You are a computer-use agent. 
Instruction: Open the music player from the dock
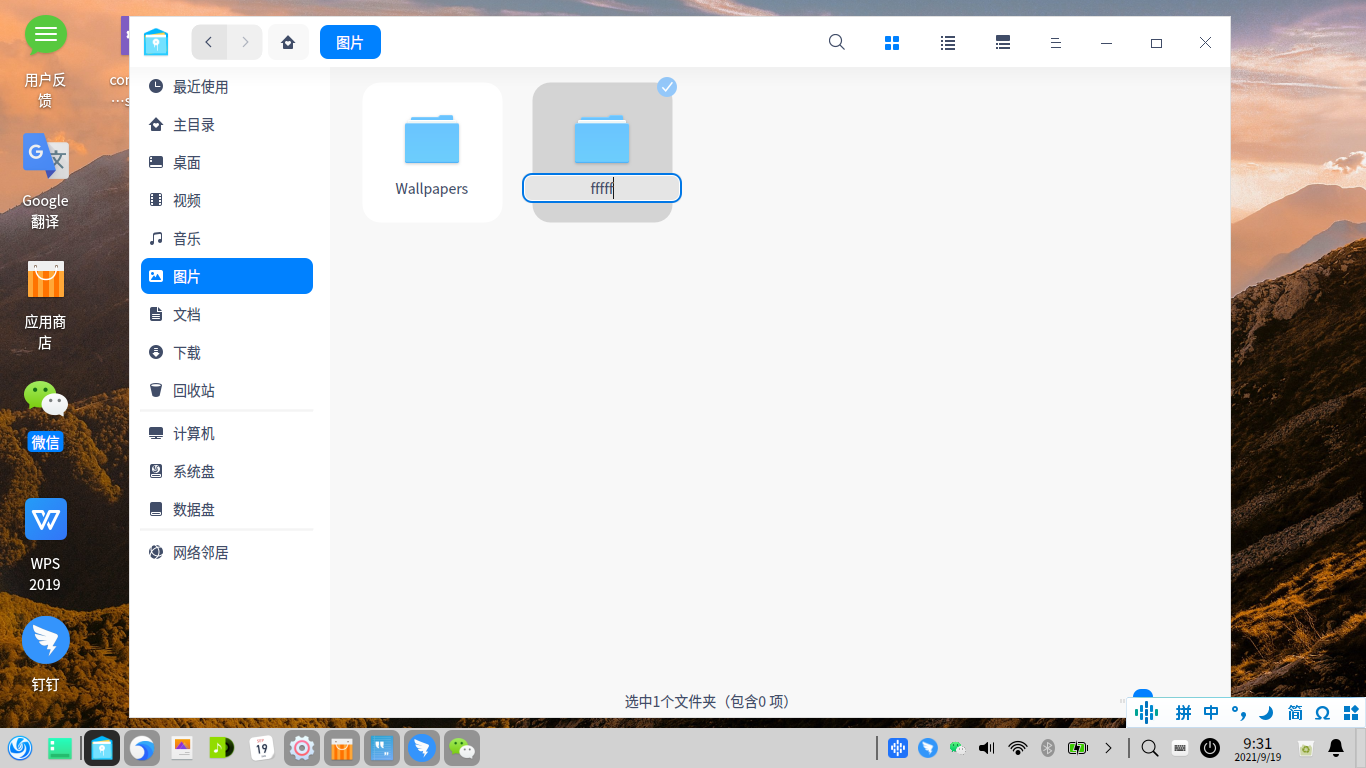coord(222,747)
